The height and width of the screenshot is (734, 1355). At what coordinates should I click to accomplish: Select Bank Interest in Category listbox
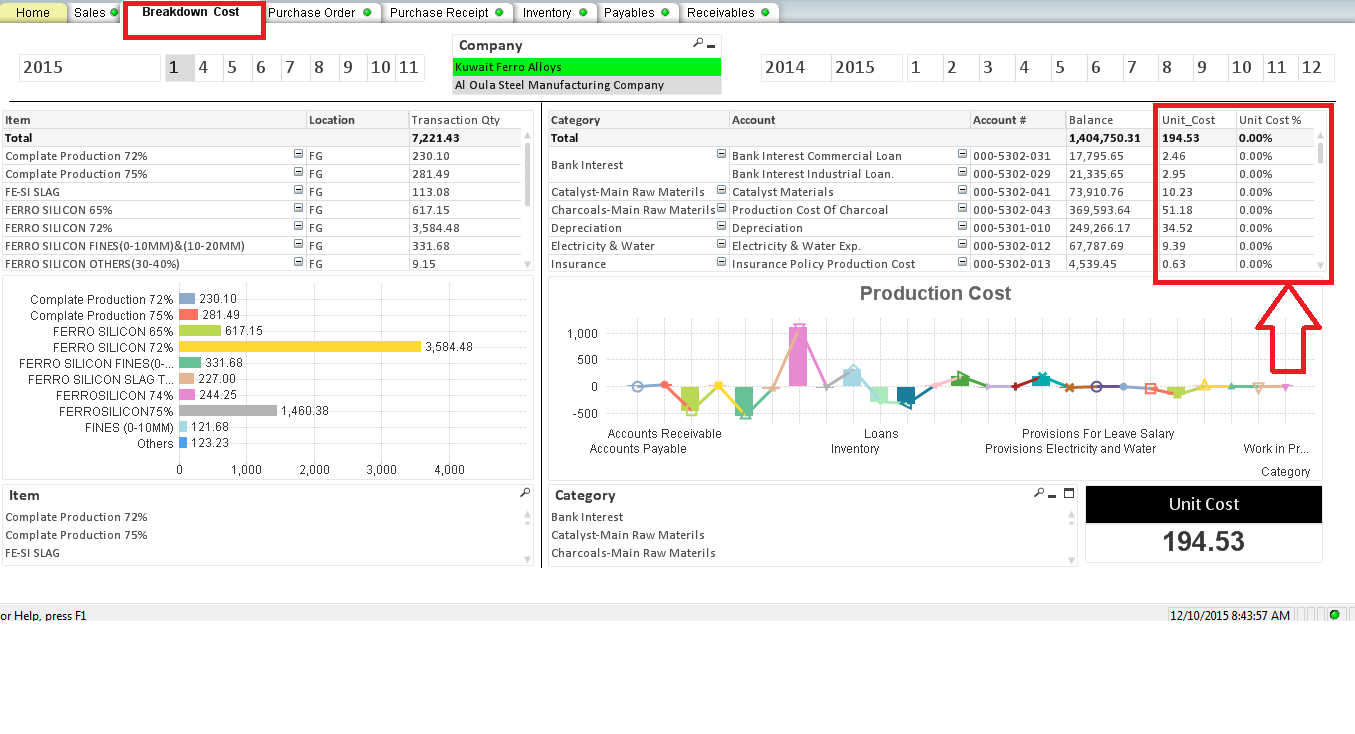click(x=587, y=517)
